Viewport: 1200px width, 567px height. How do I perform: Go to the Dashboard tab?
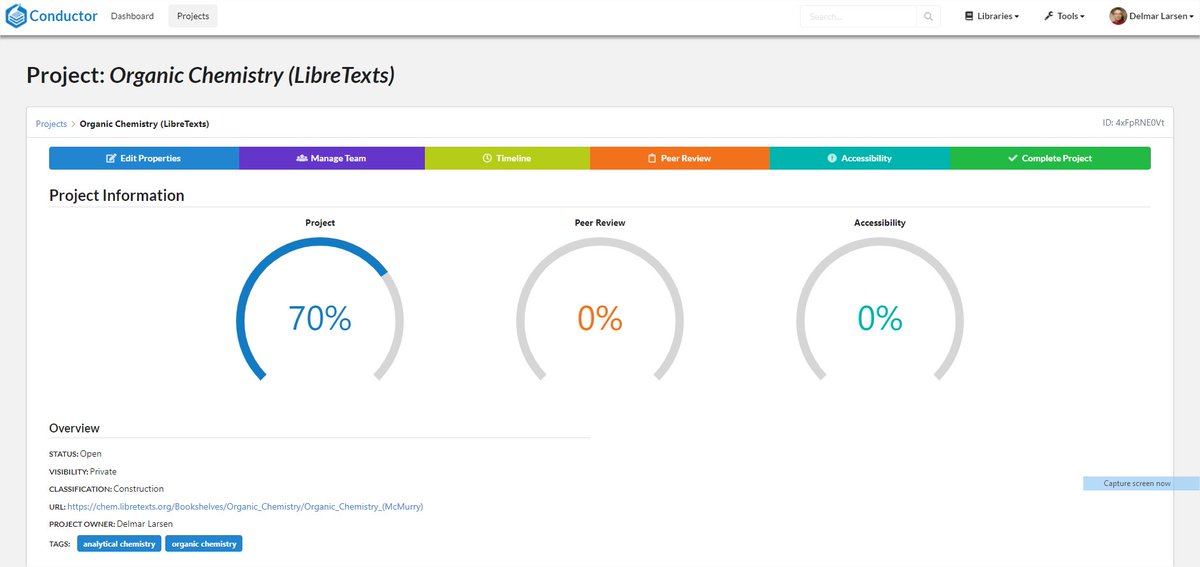click(132, 16)
